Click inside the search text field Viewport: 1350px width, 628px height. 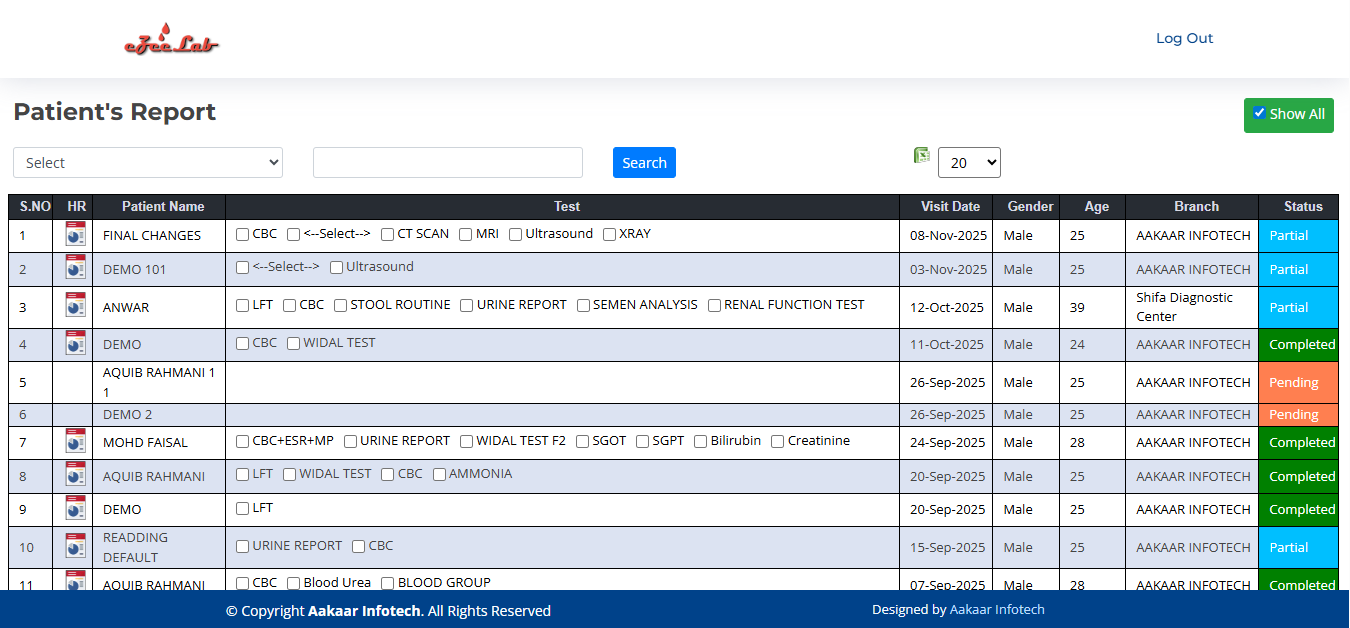(447, 162)
